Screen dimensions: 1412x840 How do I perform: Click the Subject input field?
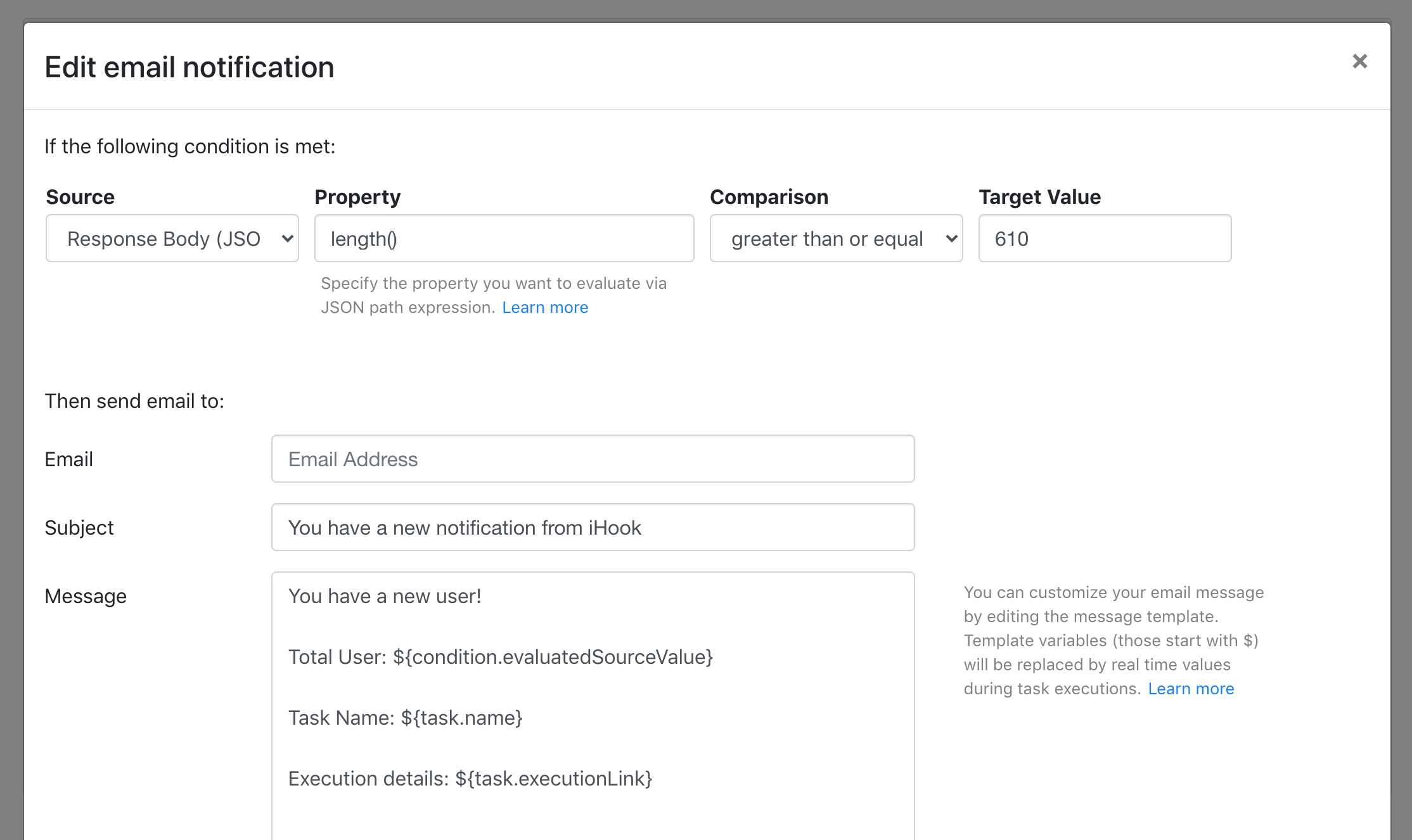593,527
